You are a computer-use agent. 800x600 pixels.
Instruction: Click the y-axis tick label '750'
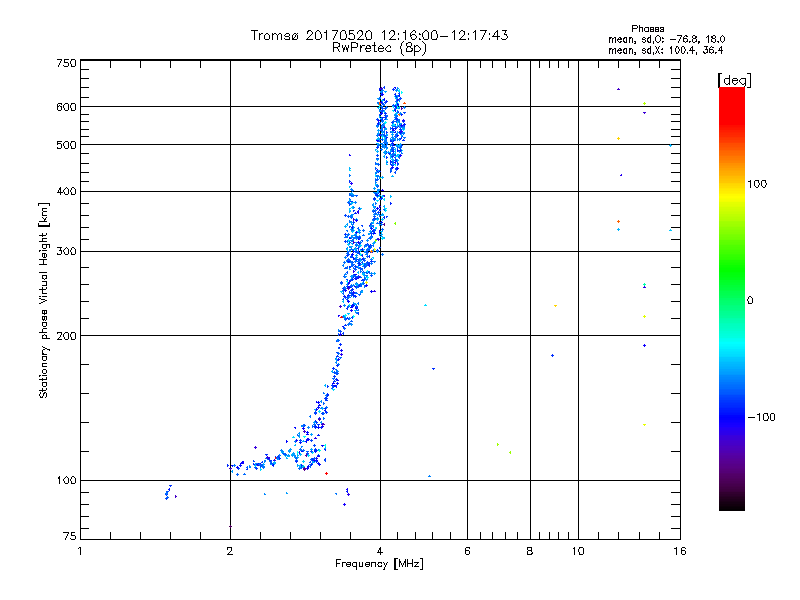(x=66, y=63)
